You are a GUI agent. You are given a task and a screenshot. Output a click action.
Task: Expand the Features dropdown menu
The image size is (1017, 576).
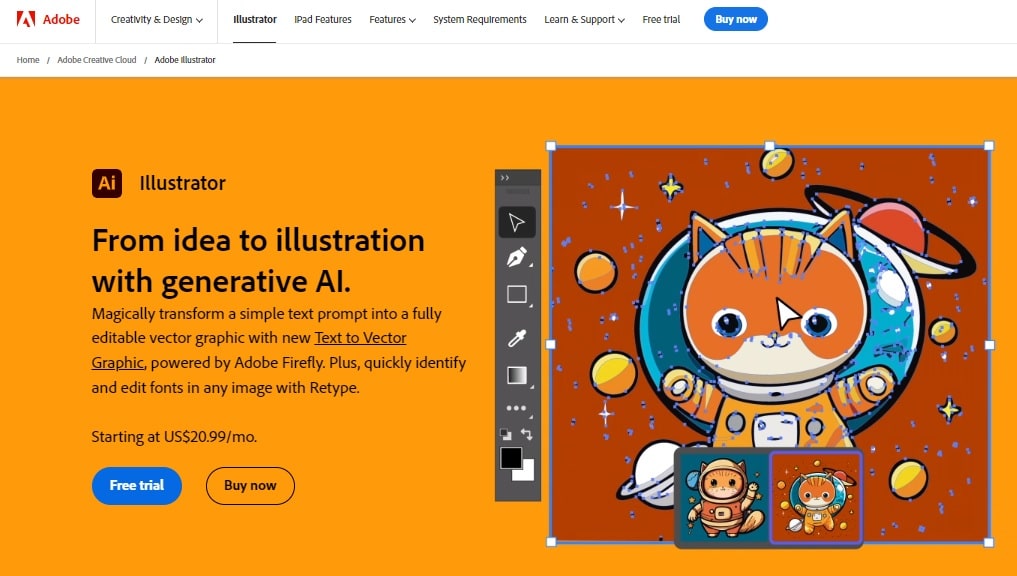coord(392,19)
